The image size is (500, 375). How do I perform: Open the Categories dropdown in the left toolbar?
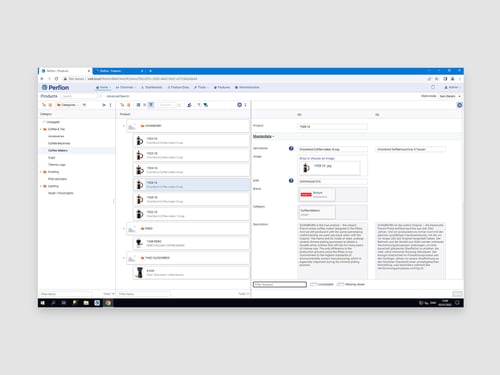click(68, 105)
